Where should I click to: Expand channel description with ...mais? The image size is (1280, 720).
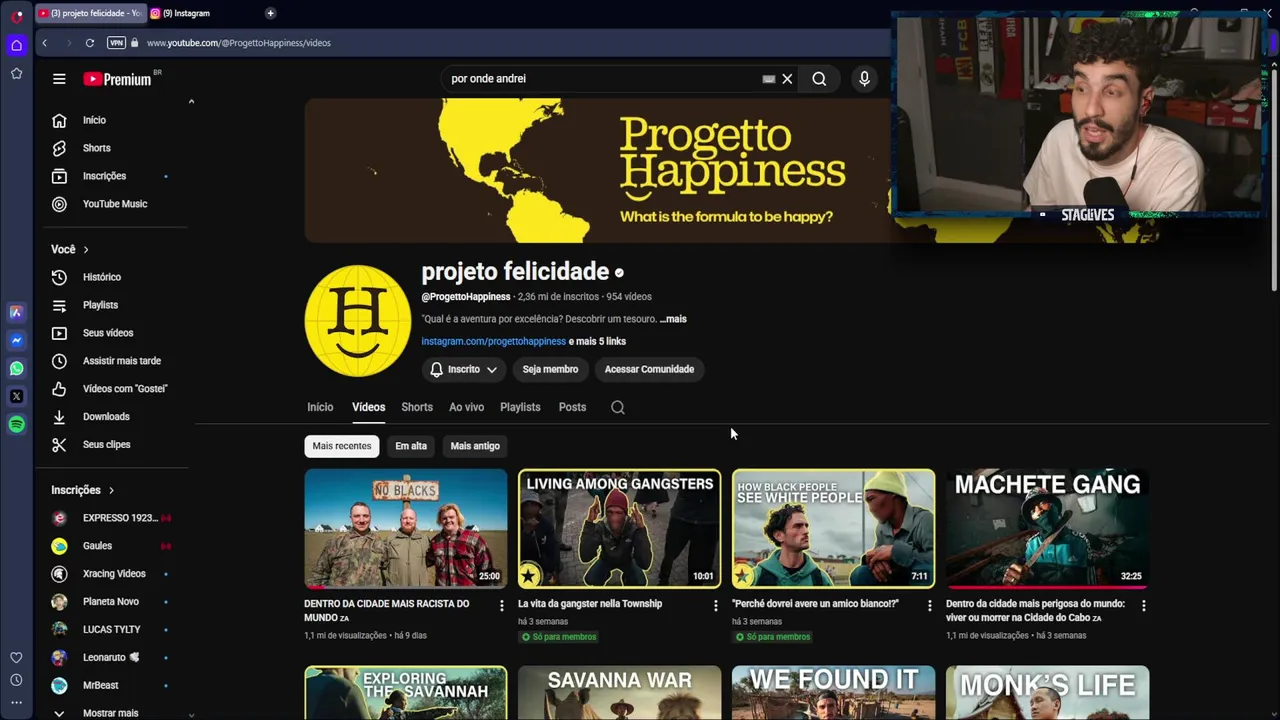pyautogui.click(x=673, y=319)
